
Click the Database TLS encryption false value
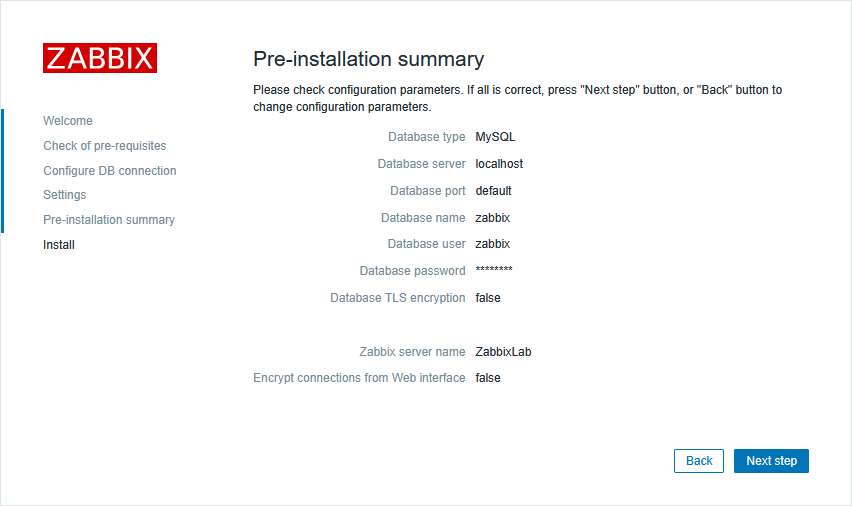tap(488, 298)
